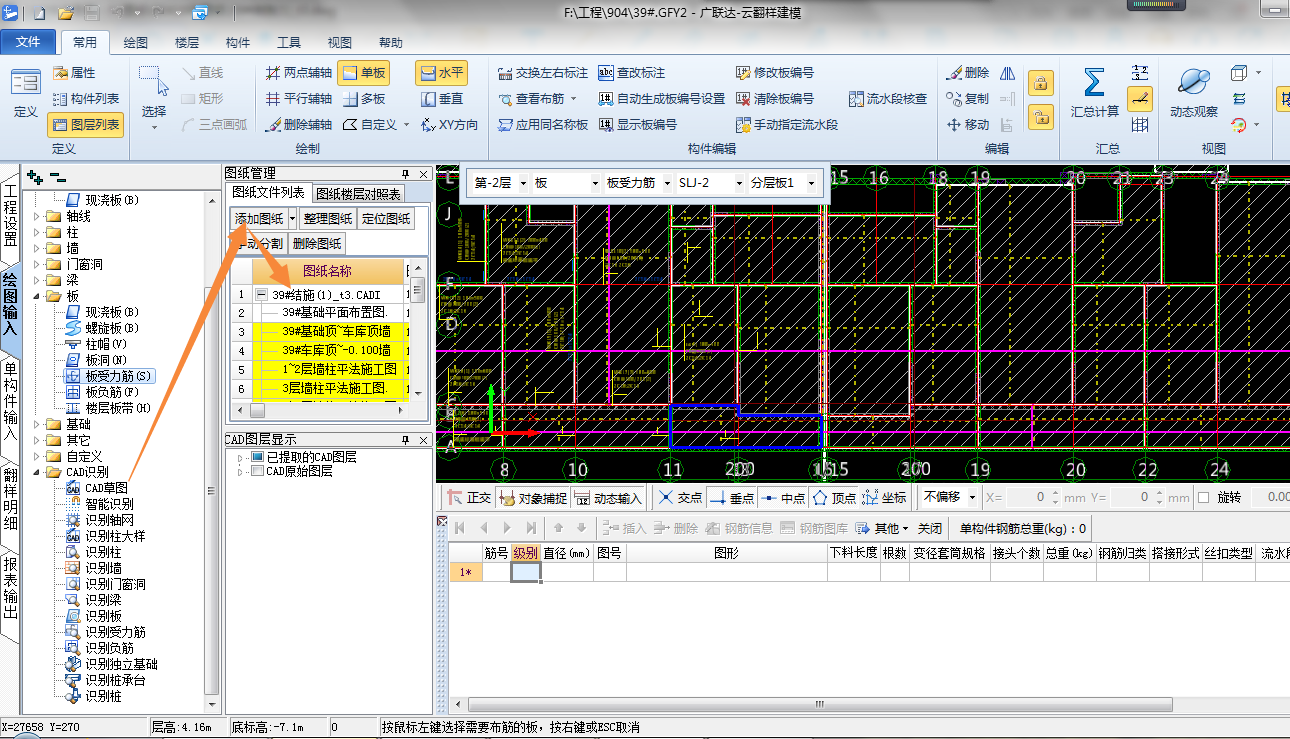This screenshot has height=739, width=1290.
Task: Choose the 多板 multi-slab mode
Action: tap(364, 99)
